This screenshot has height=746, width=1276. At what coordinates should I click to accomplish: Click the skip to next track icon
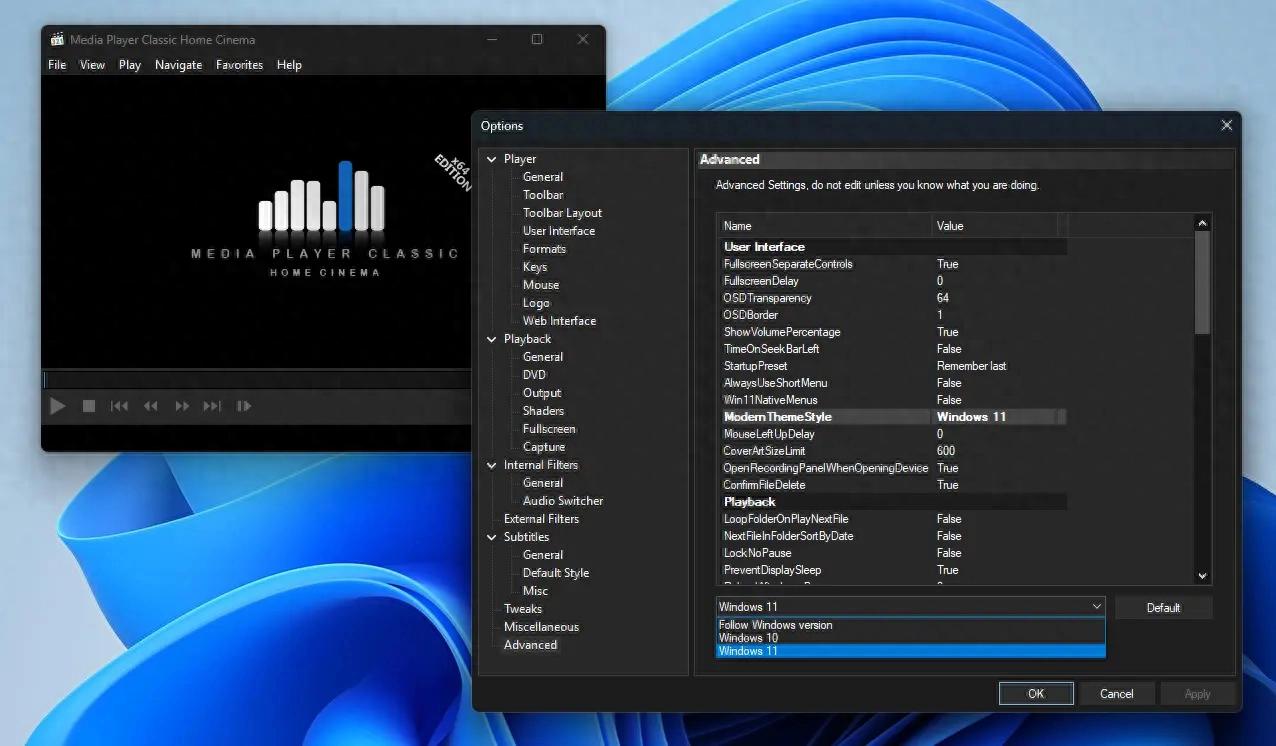212,406
